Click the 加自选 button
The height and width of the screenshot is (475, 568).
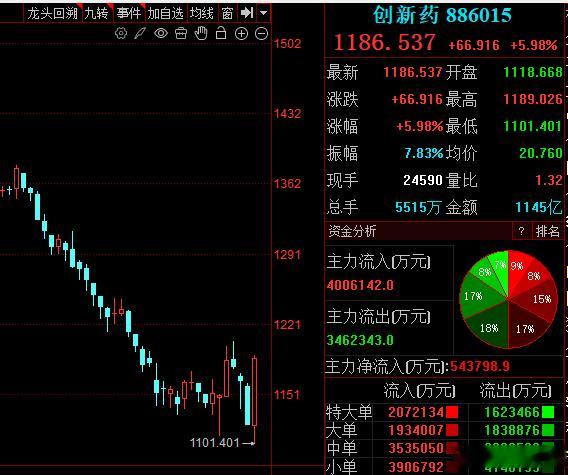click(x=165, y=14)
